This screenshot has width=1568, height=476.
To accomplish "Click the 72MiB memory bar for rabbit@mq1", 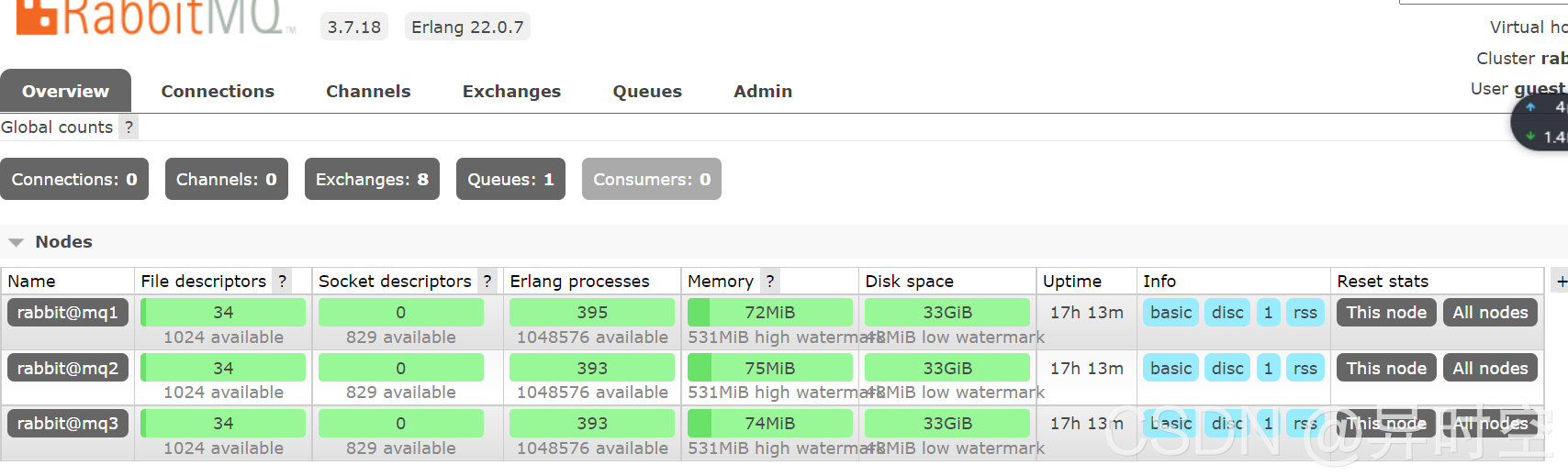I will pos(769,313).
